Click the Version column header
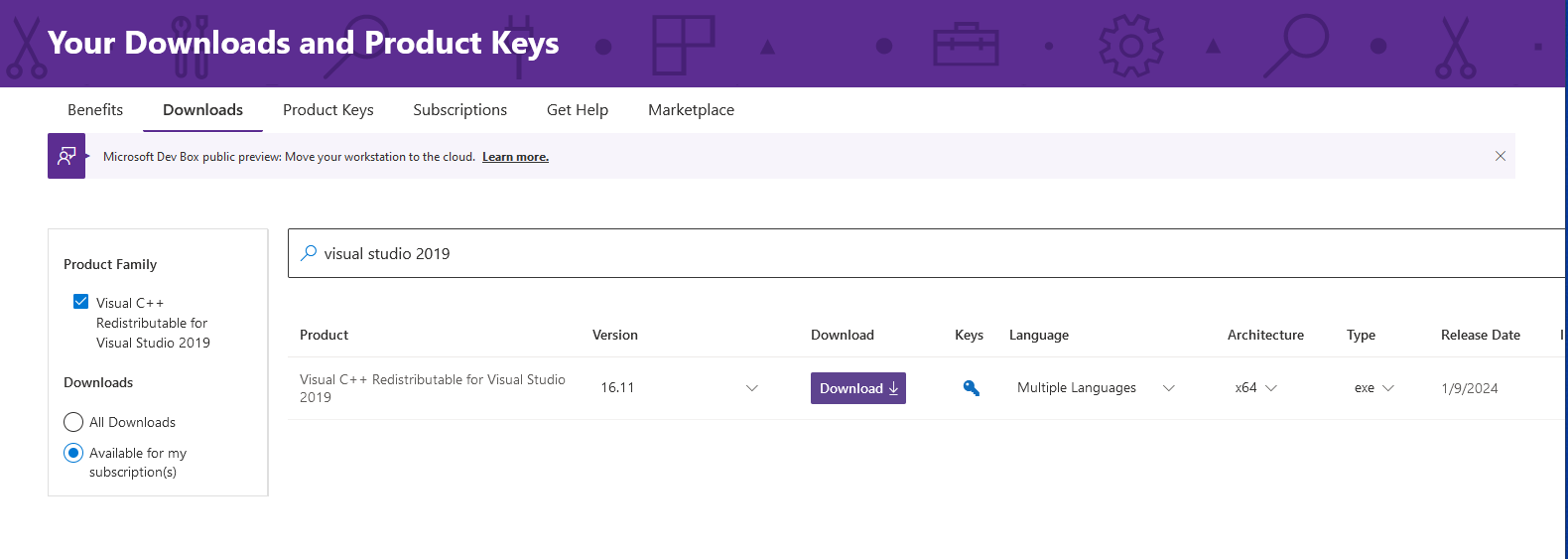Screen dimensions: 1568x559 615,335
